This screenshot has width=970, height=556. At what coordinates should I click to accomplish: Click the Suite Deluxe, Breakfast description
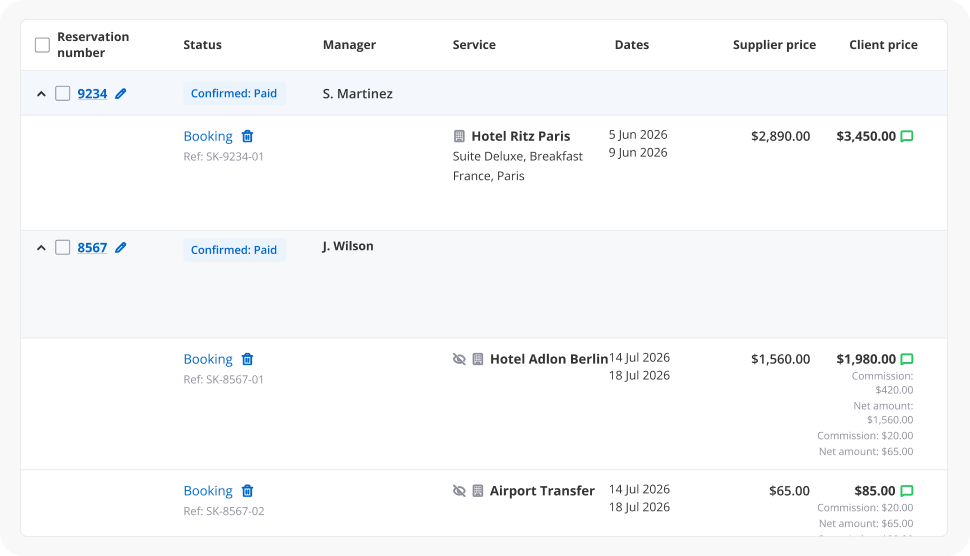(x=518, y=156)
